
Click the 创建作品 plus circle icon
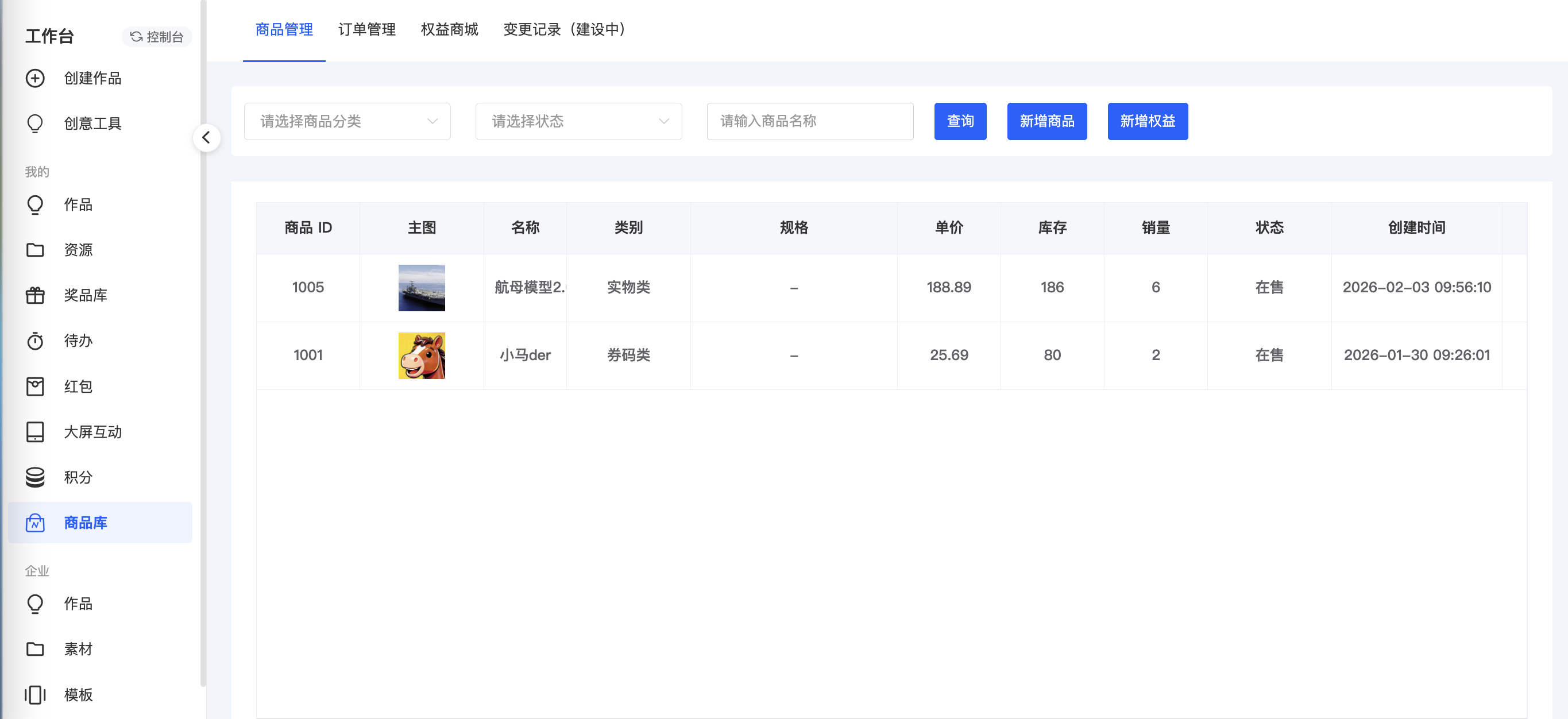(x=35, y=78)
